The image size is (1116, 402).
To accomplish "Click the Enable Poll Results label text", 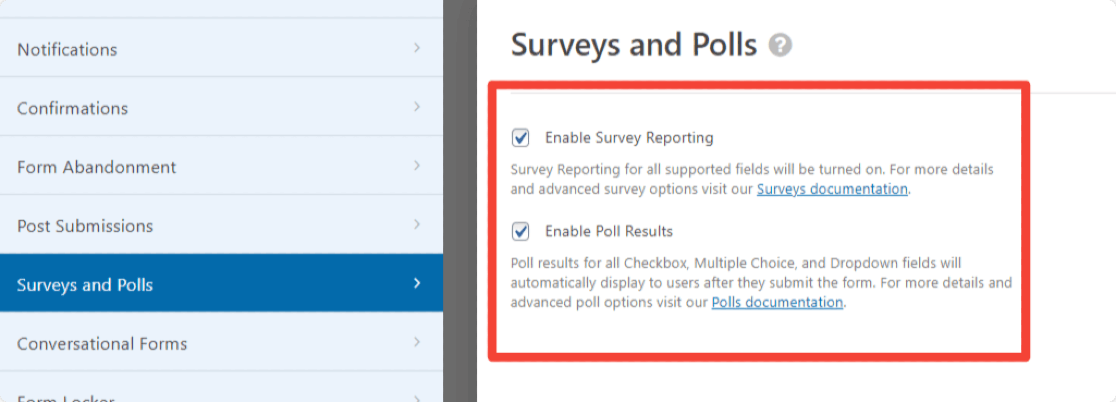I will pyautogui.click(x=609, y=231).
